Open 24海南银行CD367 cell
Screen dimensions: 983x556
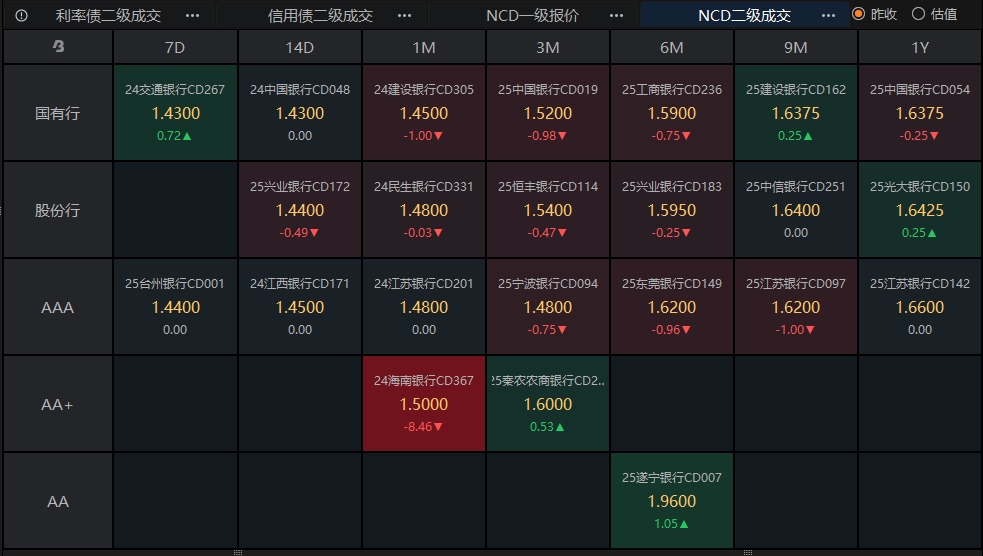(424, 404)
